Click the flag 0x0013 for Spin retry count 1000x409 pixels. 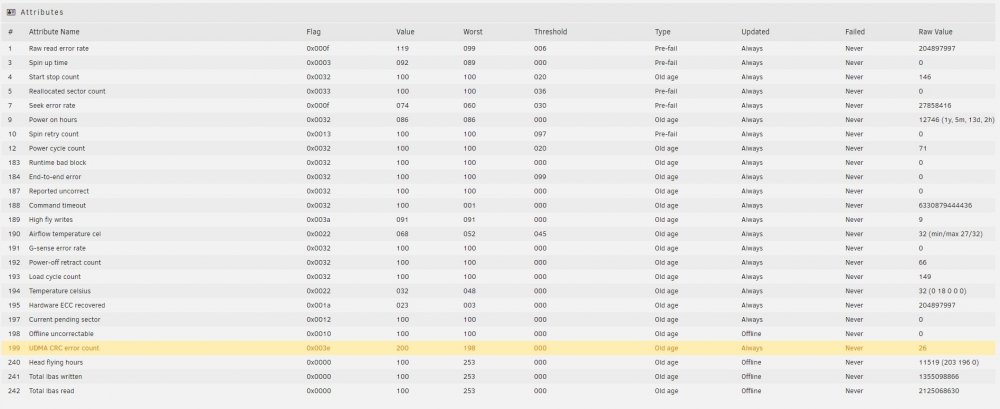318,134
